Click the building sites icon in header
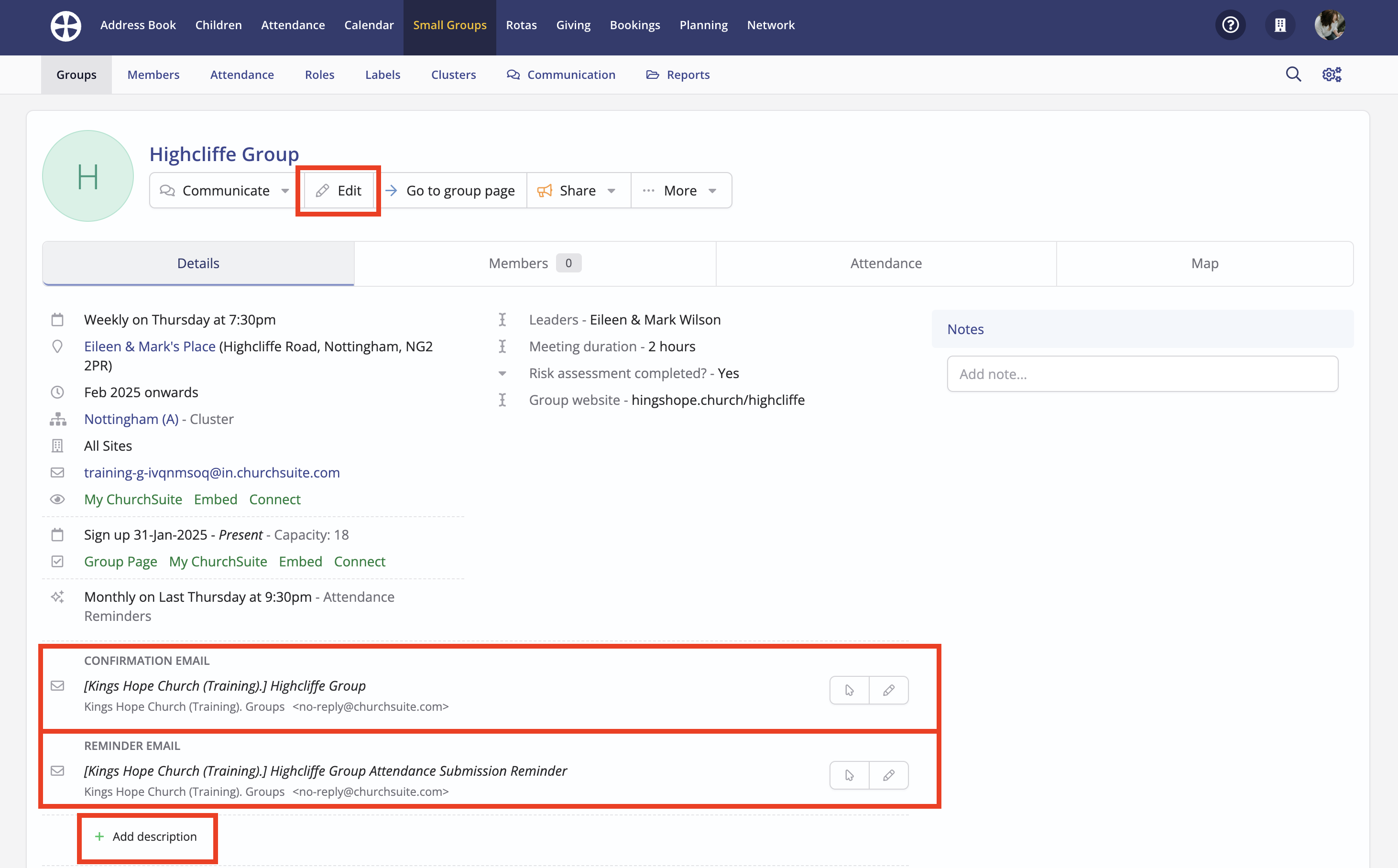The height and width of the screenshot is (868, 1398). click(1280, 25)
